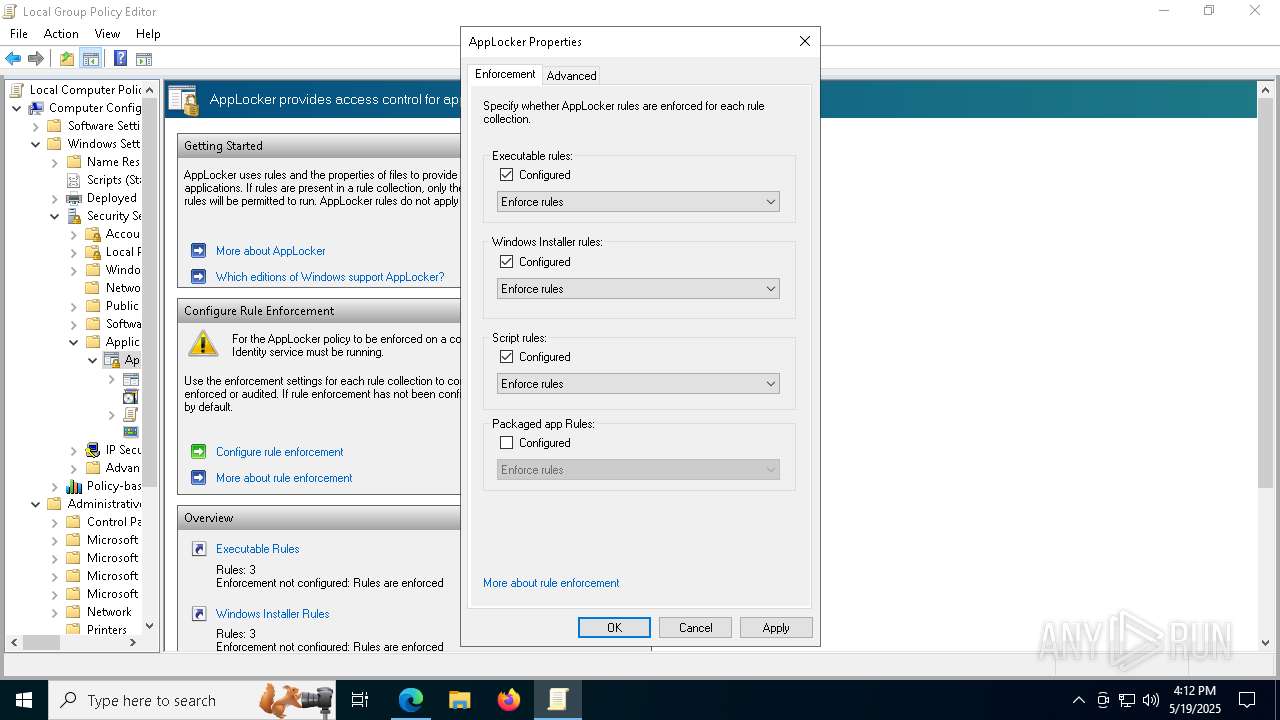Open Firefox from the taskbar

[x=509, y=700]
